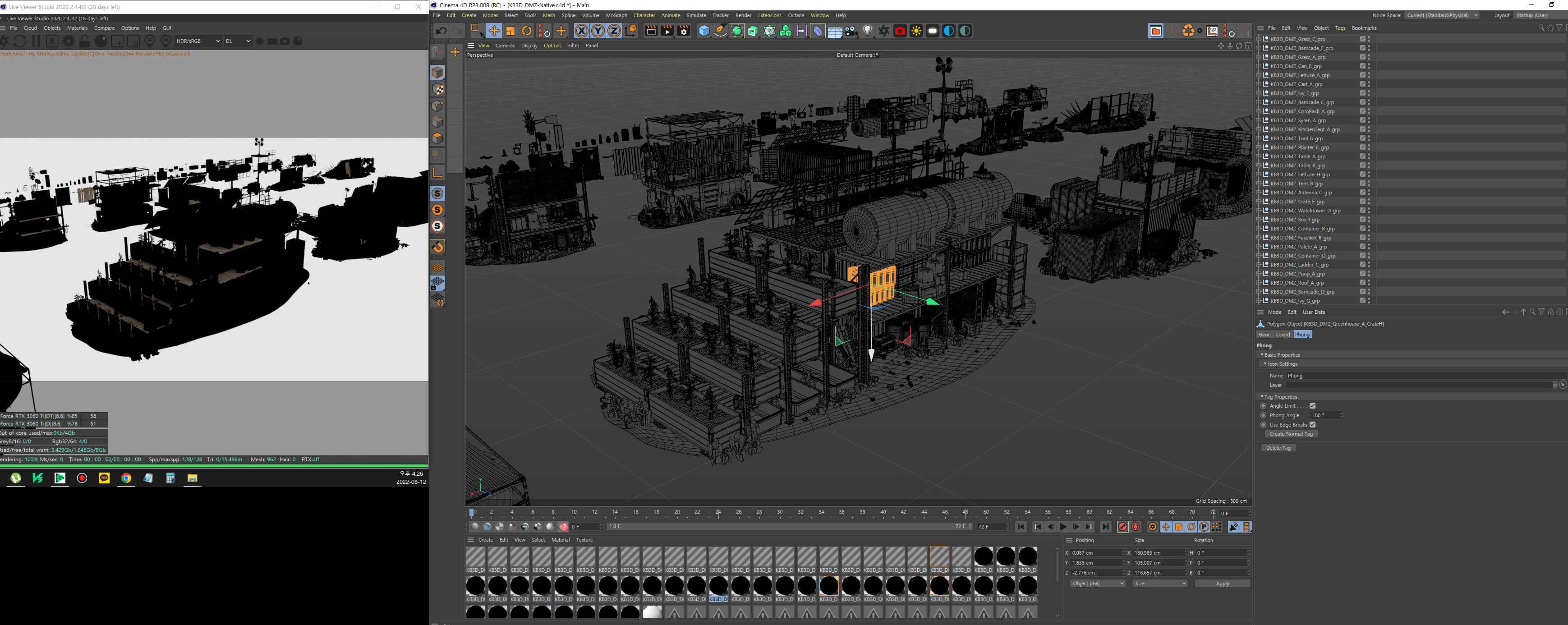
Task: Open Edit Render Settings gear clapperboard
Action: [x=684, y=31]
